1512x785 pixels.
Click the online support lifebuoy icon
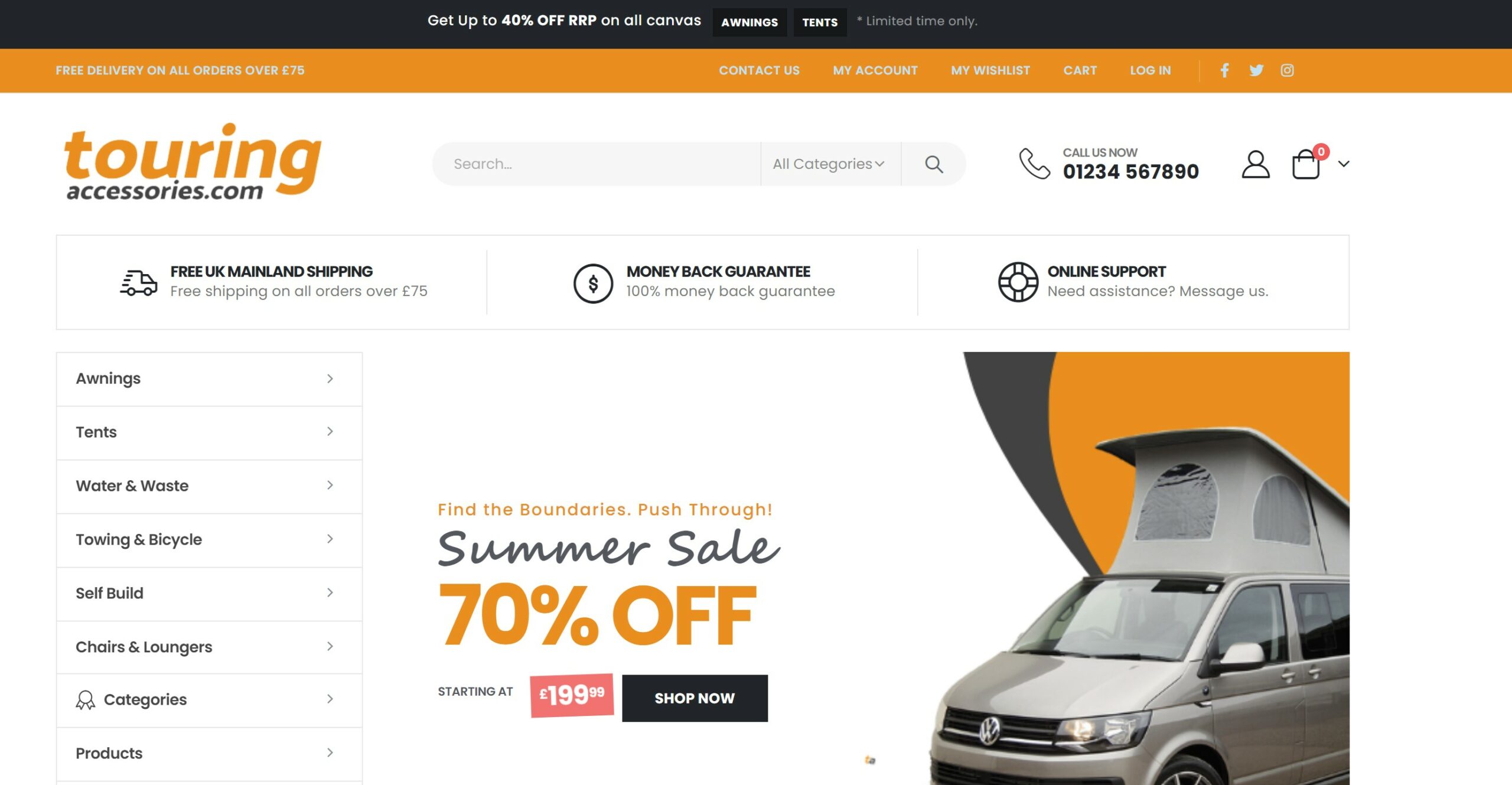click(x=1018, y=282)
